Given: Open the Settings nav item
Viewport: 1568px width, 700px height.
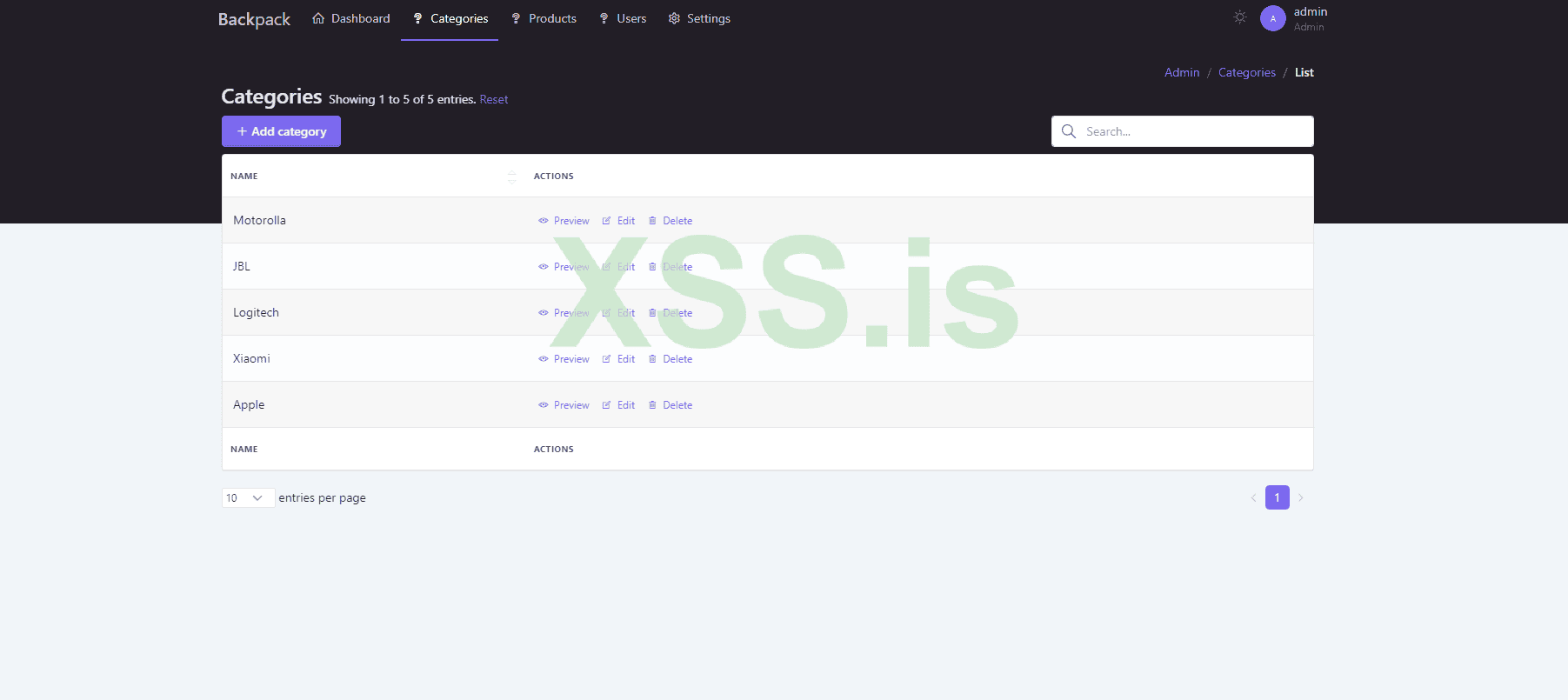Looking at the screenshot, I should [699, 18].
